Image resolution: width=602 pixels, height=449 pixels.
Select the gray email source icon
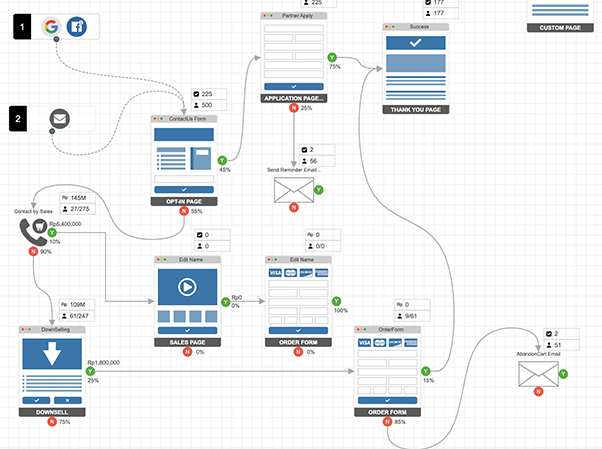tap(61, 120)
